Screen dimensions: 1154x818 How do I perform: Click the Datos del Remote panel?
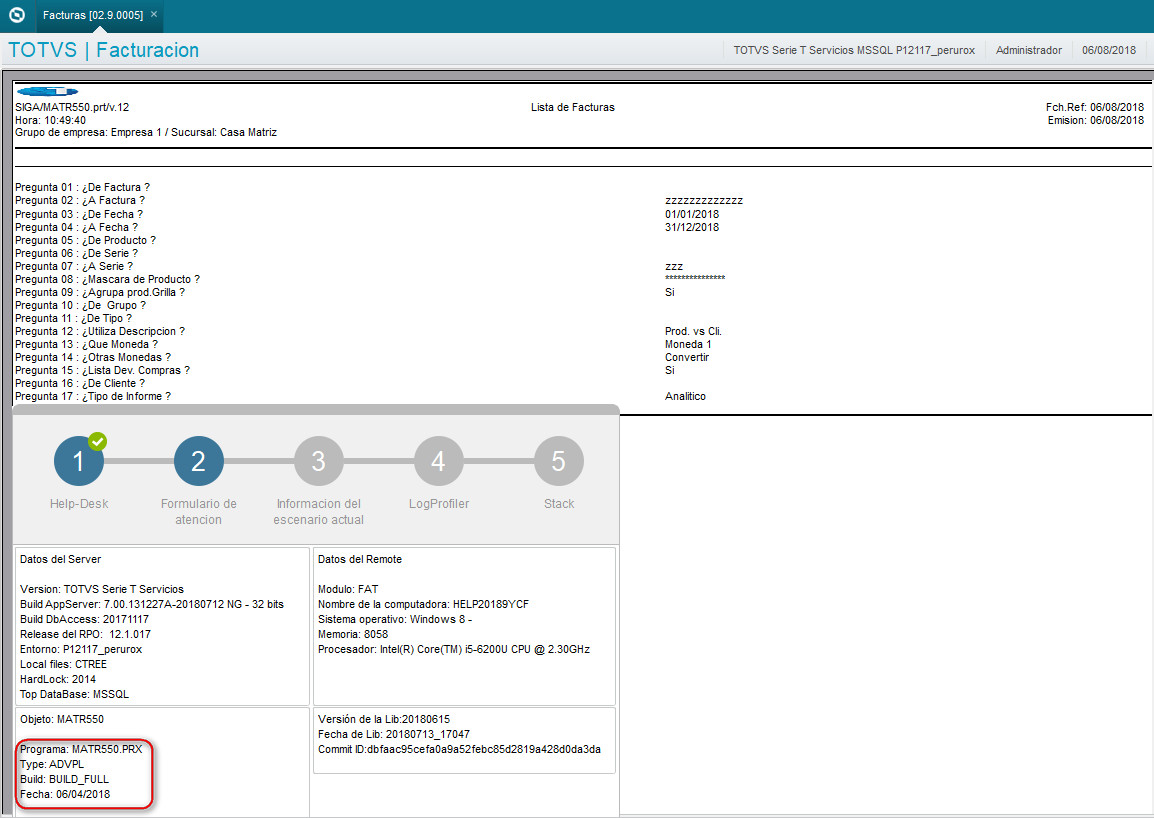[463, 625]
